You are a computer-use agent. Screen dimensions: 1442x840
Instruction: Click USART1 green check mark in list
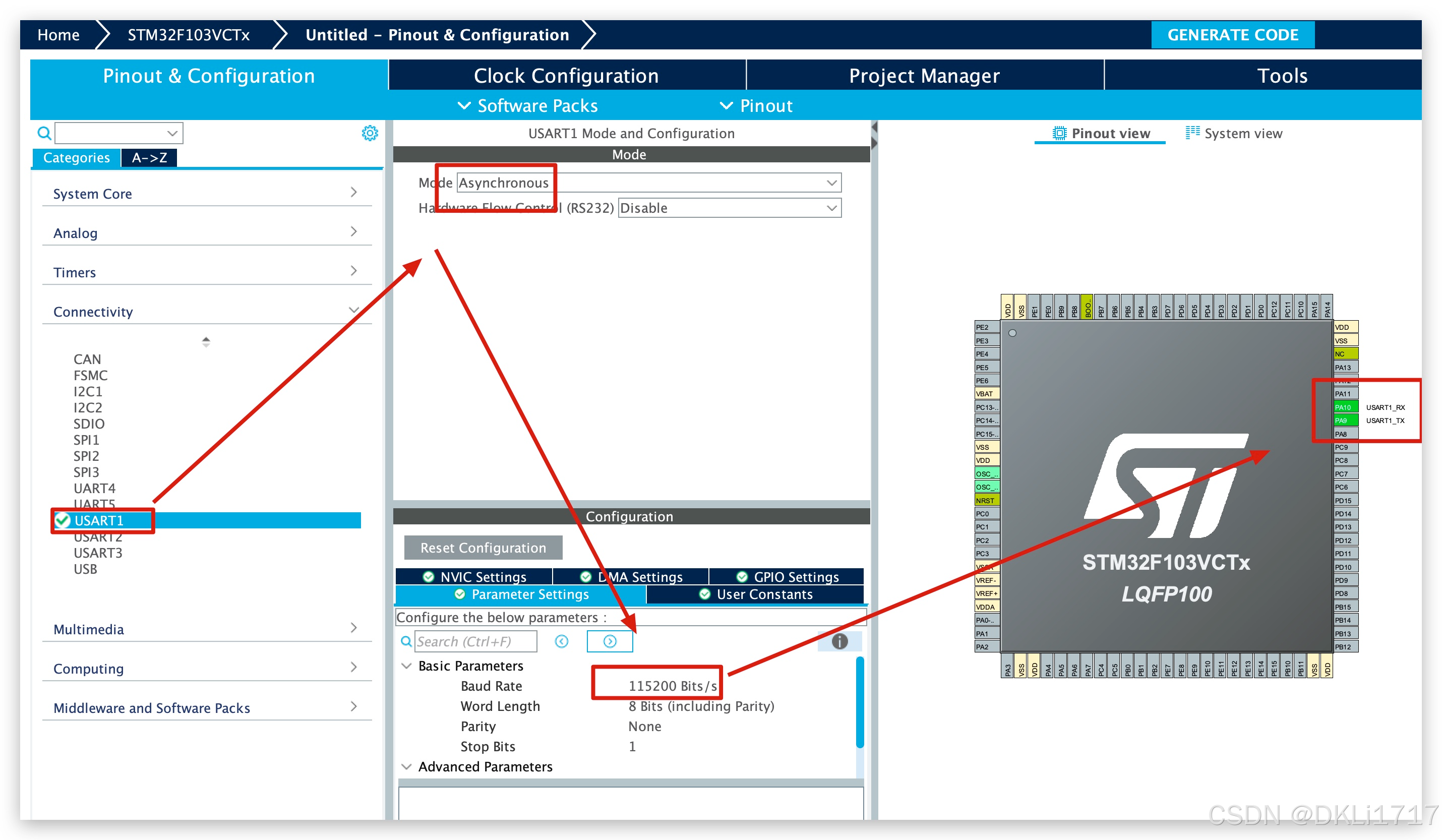click(63, 521)
